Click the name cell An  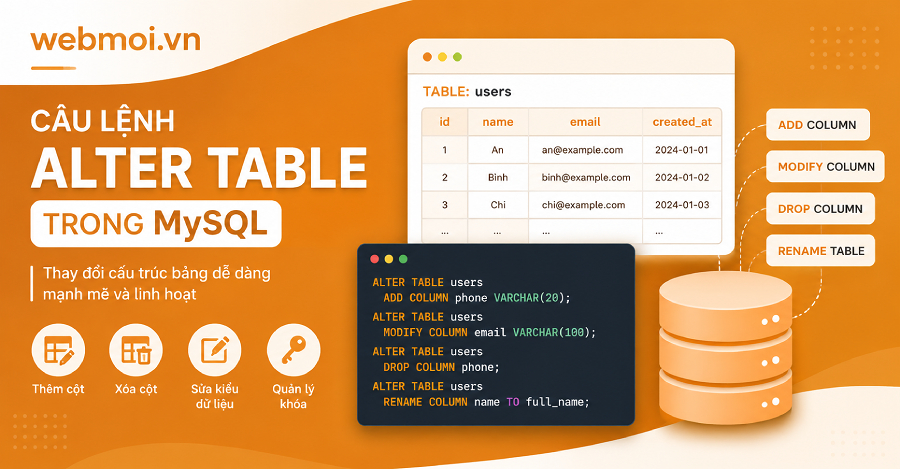coord(498,150)
